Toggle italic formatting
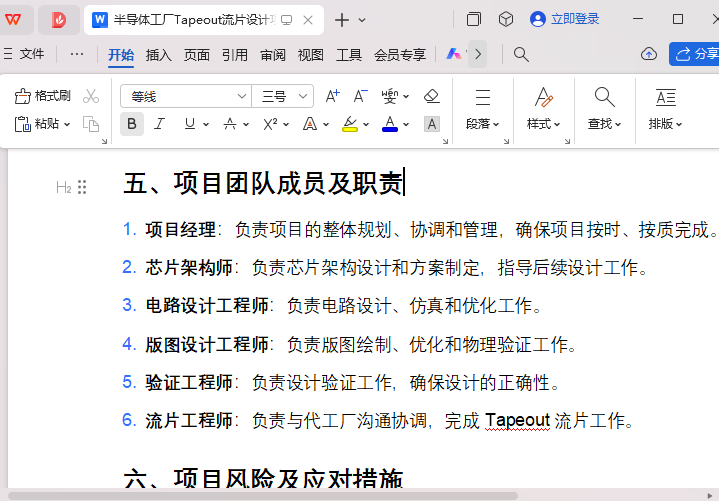Viewport: 719px width, 501px height. click(x=159, y=124)
